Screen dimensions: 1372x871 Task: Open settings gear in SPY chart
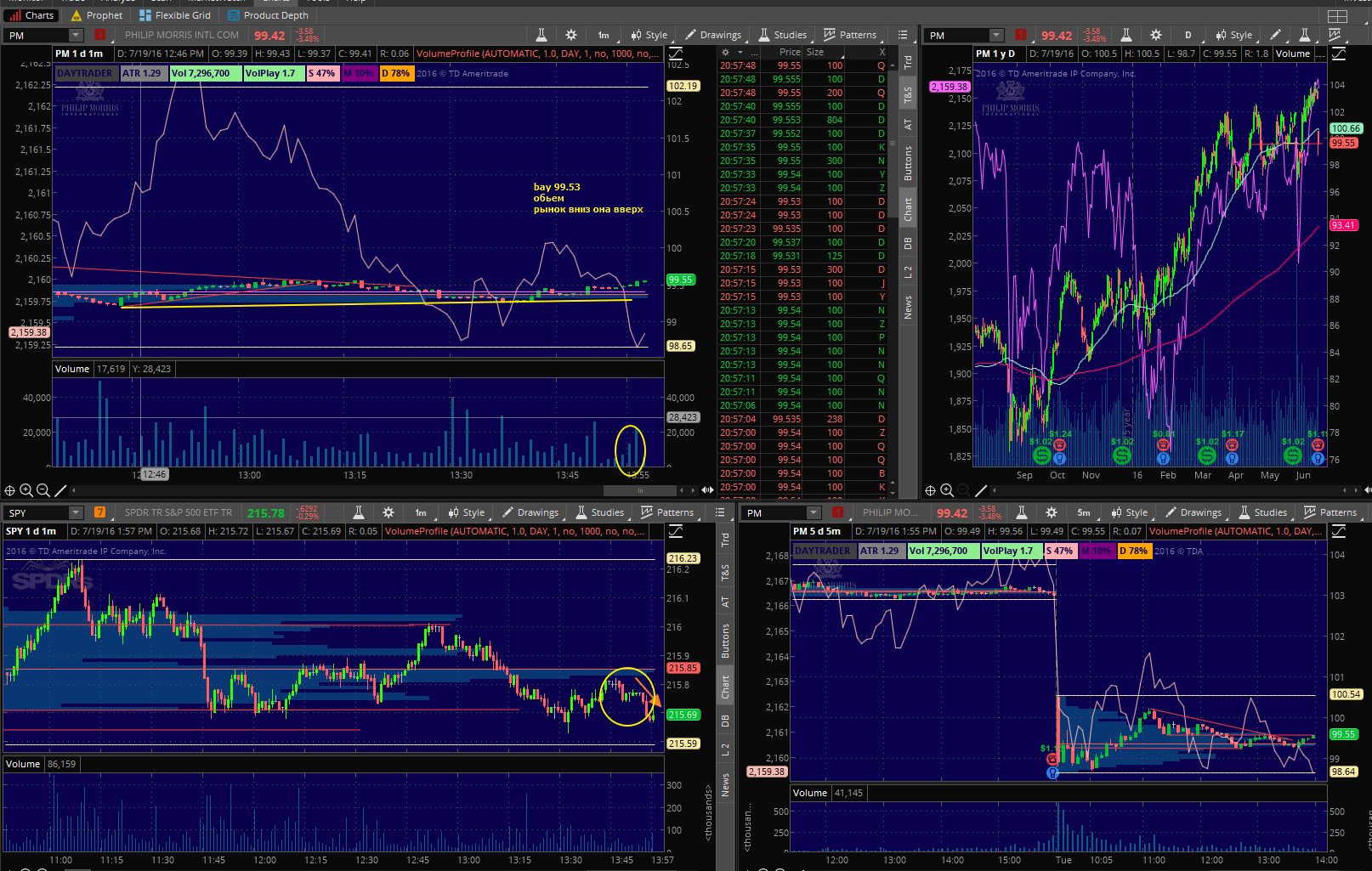[388, 512]
